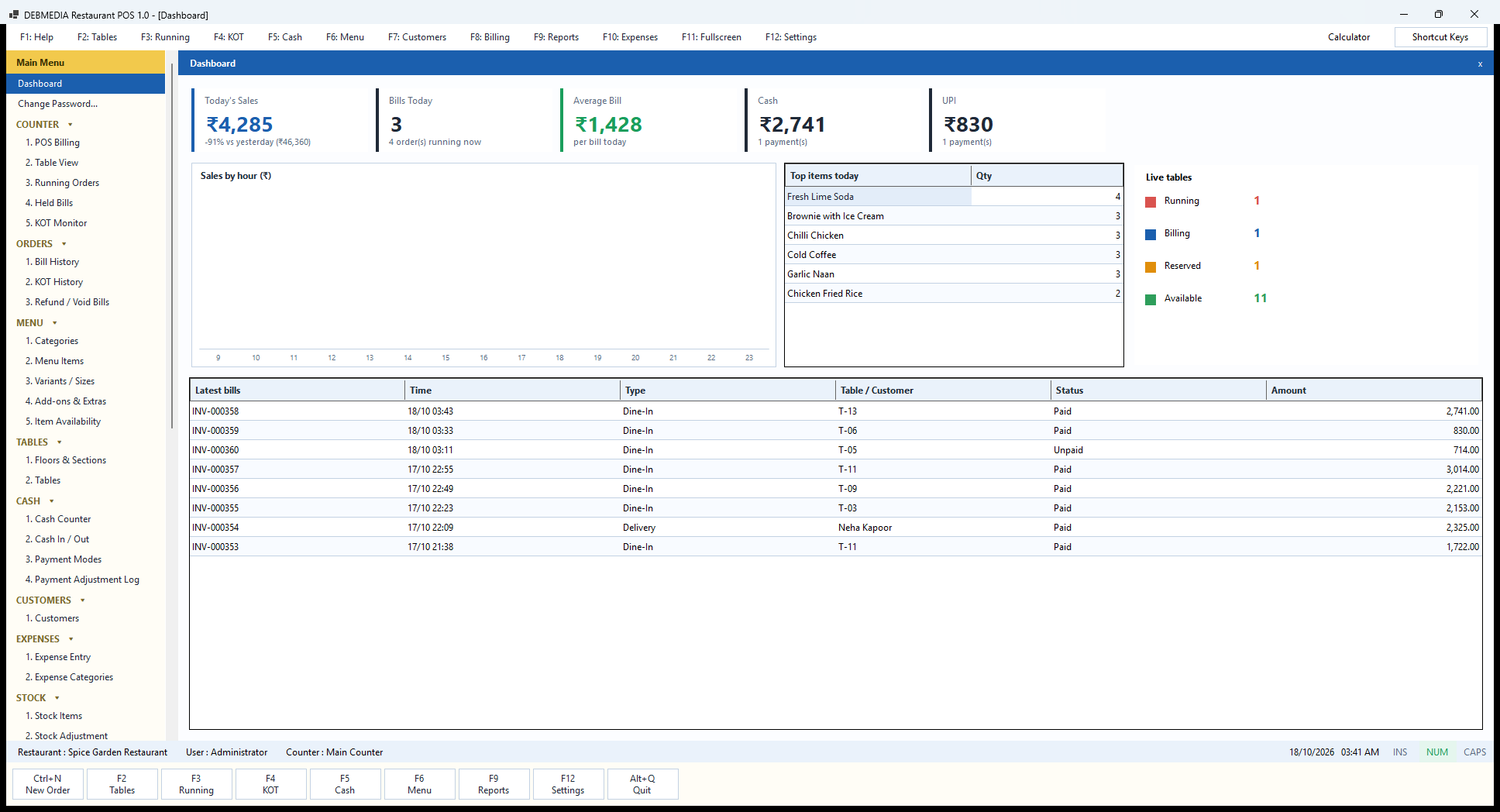This screenshot has height=812, width=1500.
Task: Open POS Billing in the sidebar
Action: pyautogui.click(x=53, y=143)
